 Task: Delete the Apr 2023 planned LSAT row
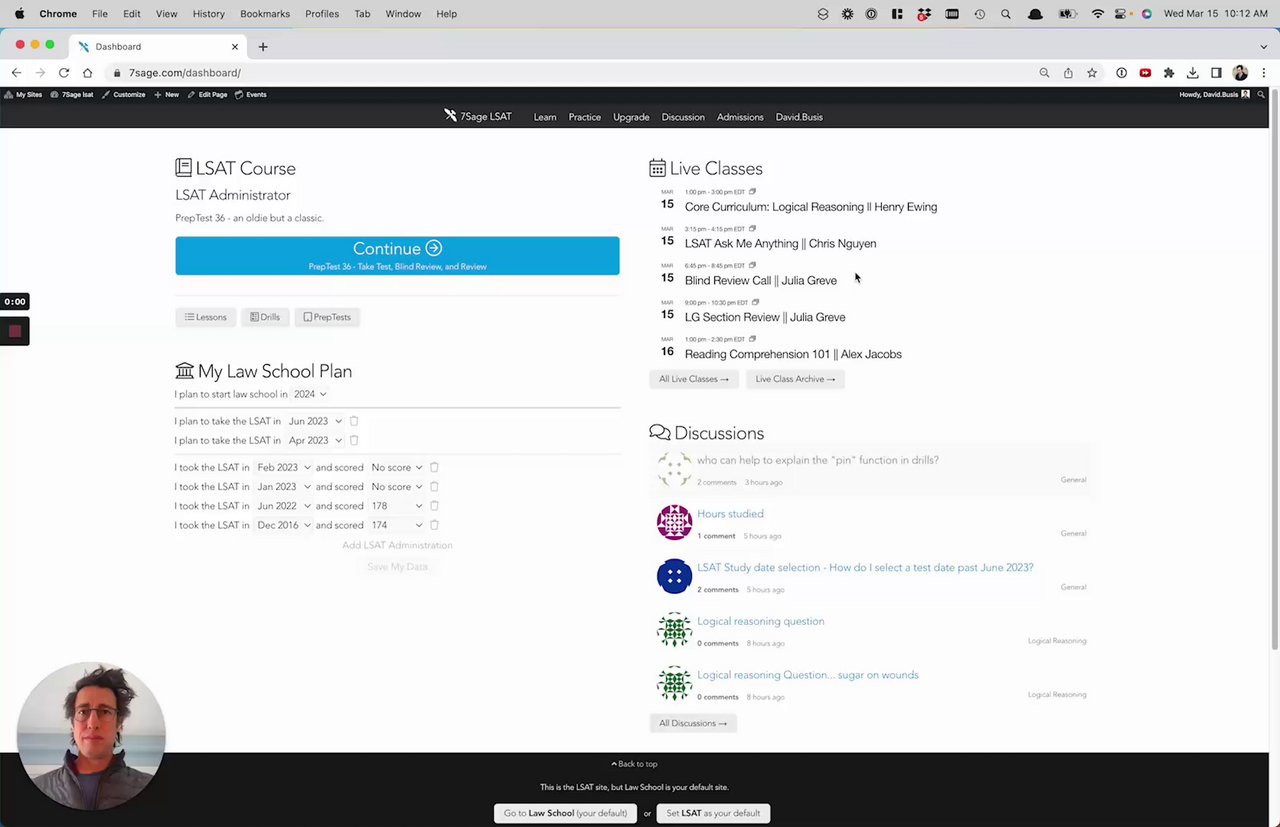pyautogui.click(x=354, y=440)
